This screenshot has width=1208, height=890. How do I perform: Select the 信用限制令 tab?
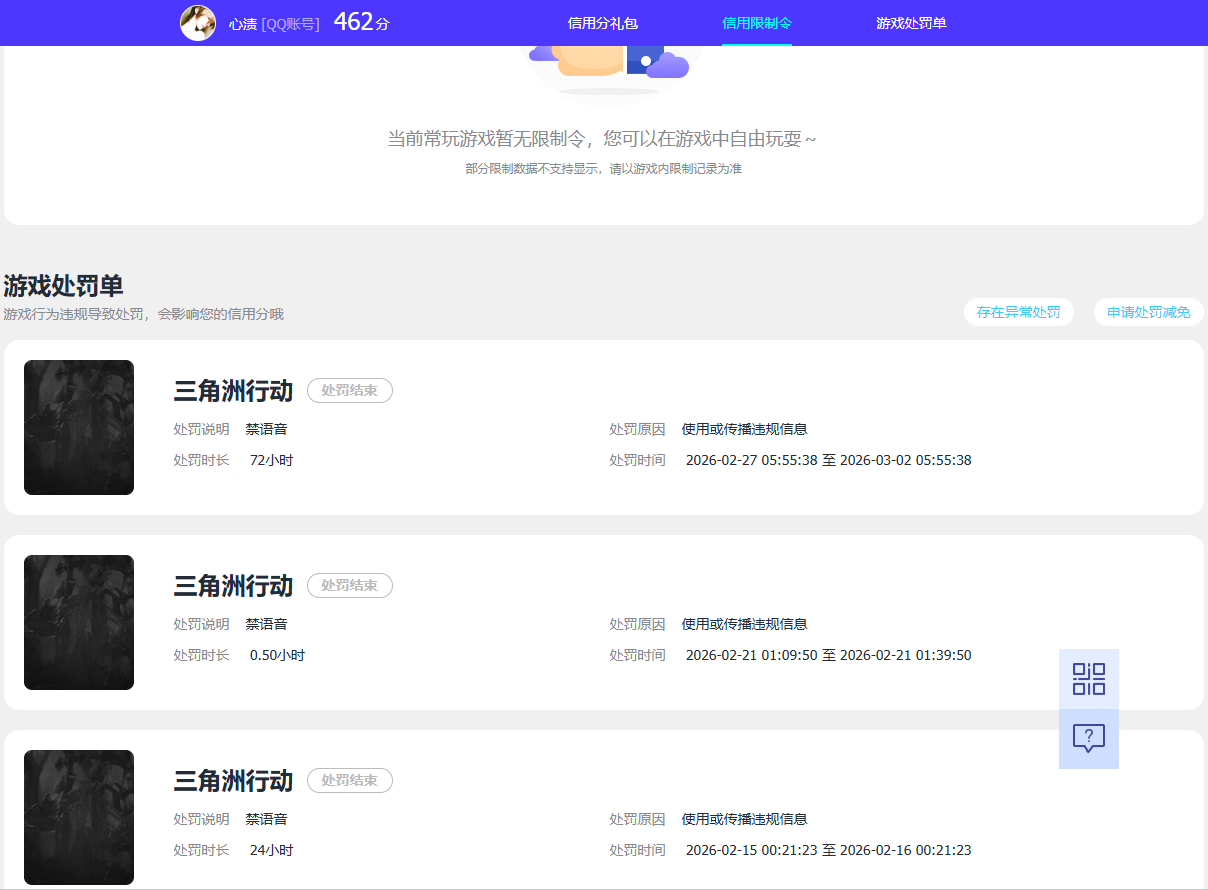pos(757,23)
